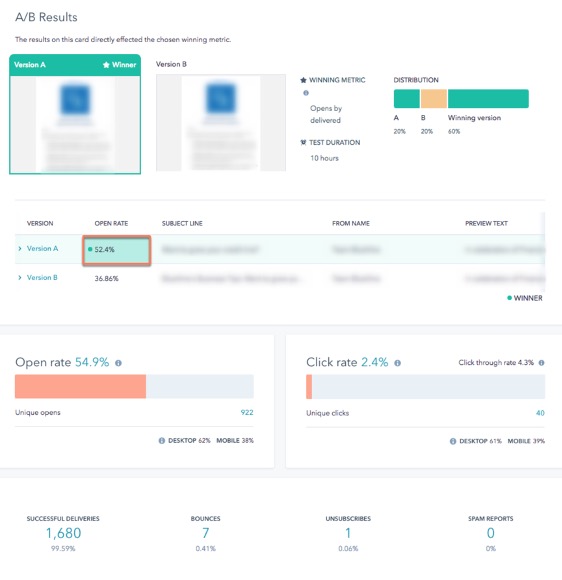Click the Open rate progress bar

(134, 387)
